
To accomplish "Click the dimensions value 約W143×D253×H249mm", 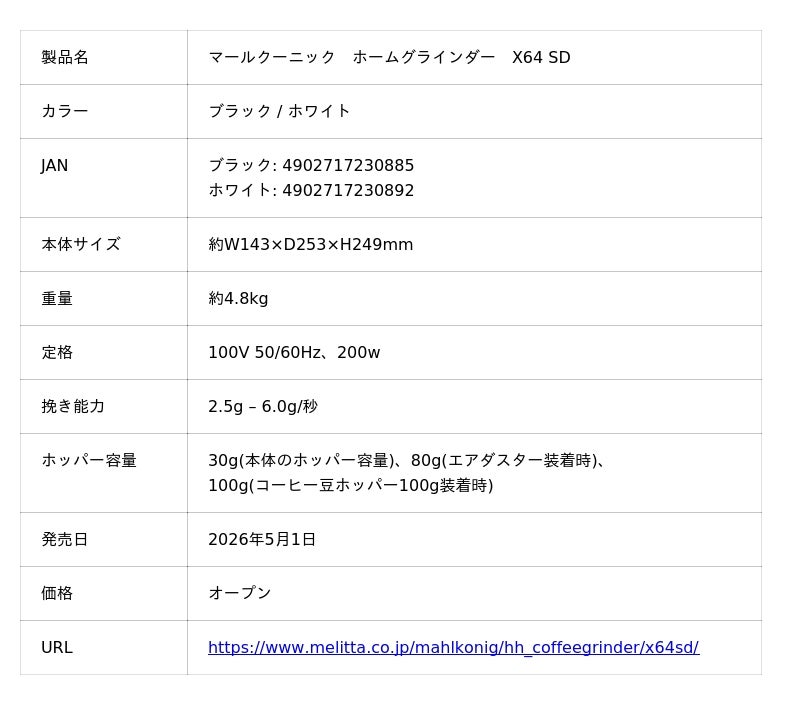I will tap(310, 245).
